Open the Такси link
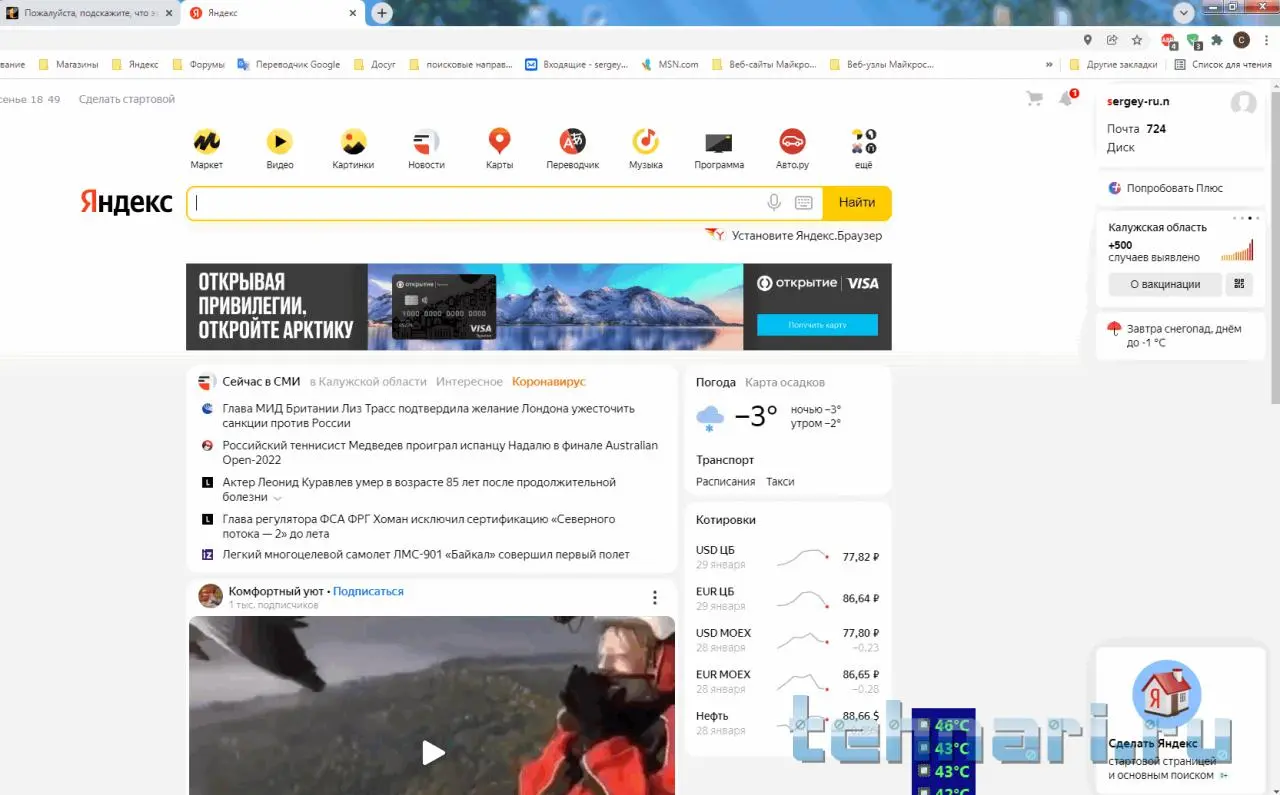This screenshot has height=795, width=1280. tap(780, 481)
